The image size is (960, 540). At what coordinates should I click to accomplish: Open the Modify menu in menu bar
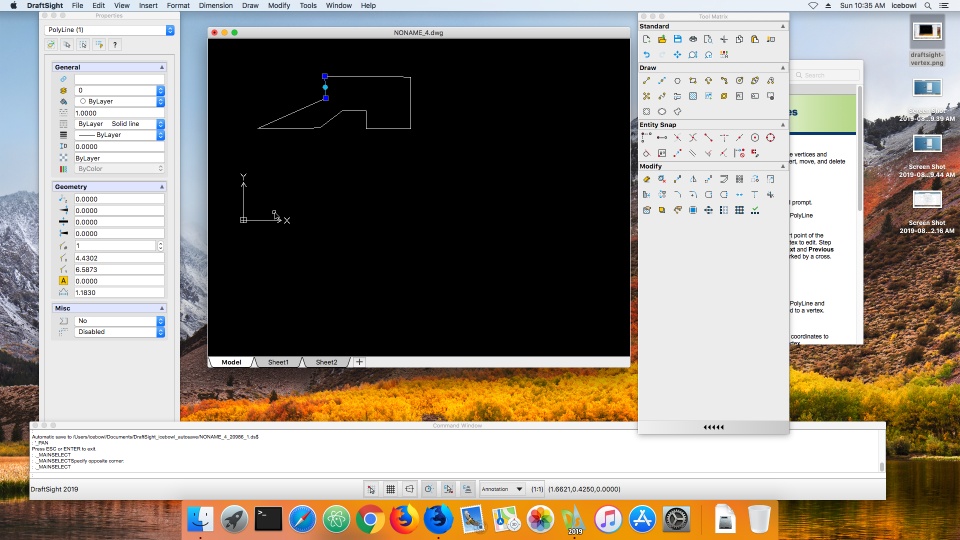coord(279,6)
